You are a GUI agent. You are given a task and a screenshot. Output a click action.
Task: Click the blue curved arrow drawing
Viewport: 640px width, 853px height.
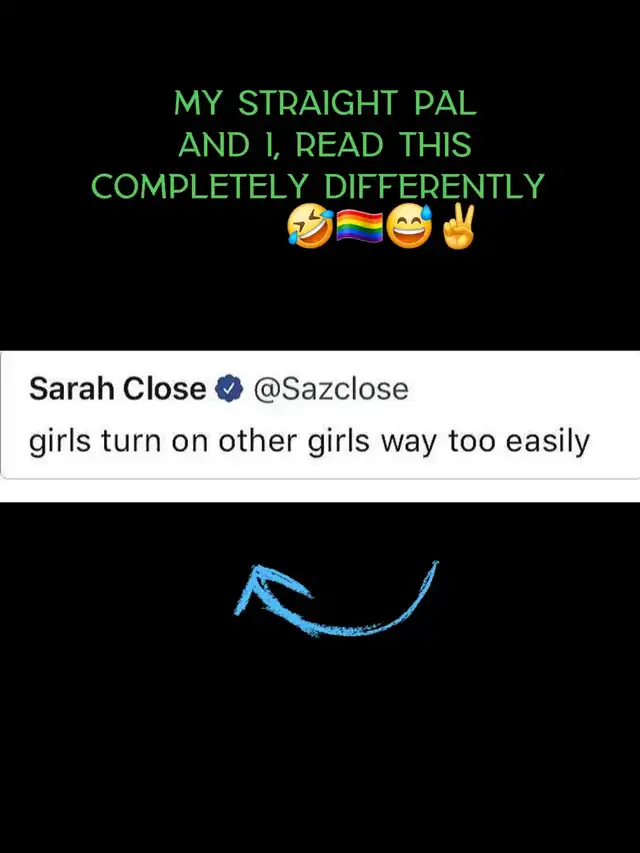click(336, 599)
